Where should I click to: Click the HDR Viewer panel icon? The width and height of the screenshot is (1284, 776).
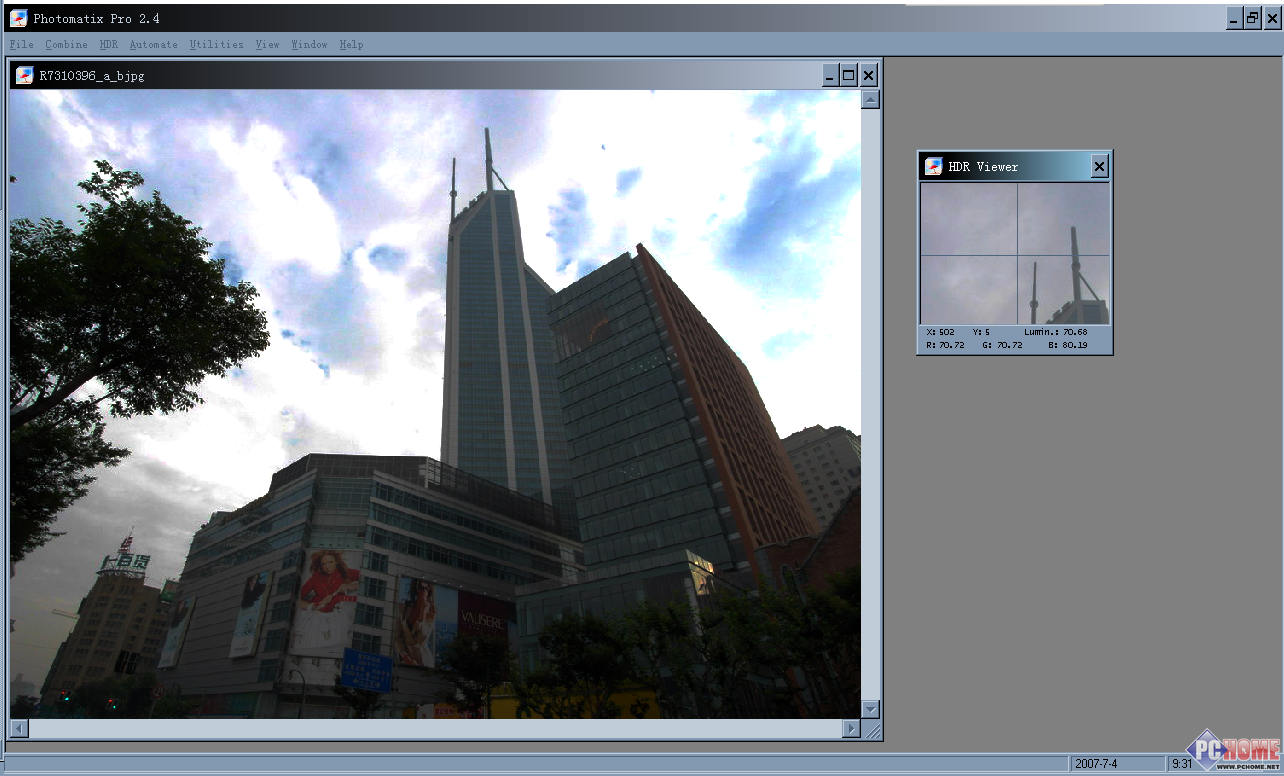pyautogui.click(x=934, y=166)
